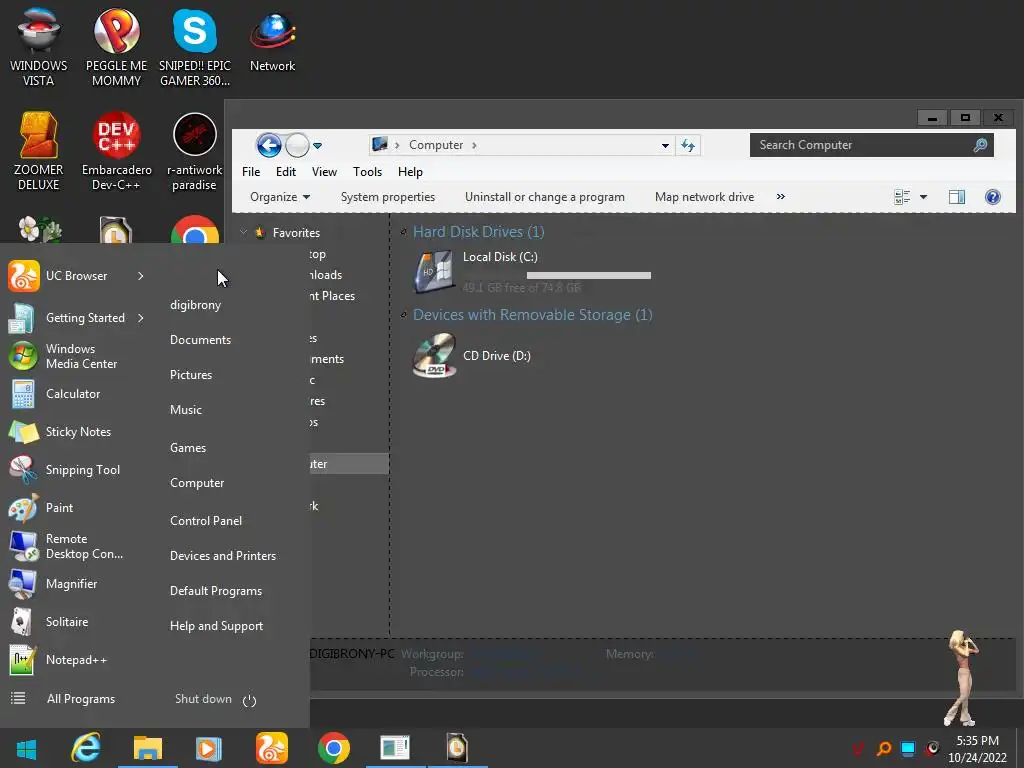Click the blue Help question icon

coord(993,197)
